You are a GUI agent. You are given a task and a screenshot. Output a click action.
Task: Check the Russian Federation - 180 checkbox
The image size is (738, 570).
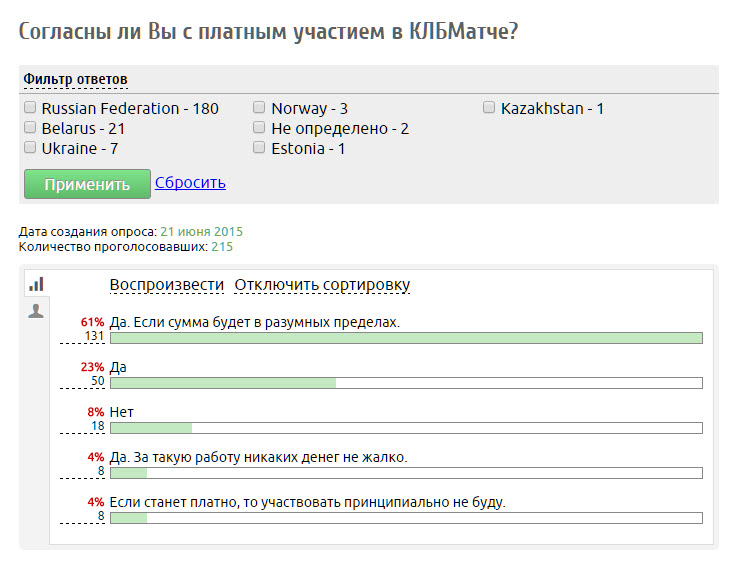coord(30,108)
